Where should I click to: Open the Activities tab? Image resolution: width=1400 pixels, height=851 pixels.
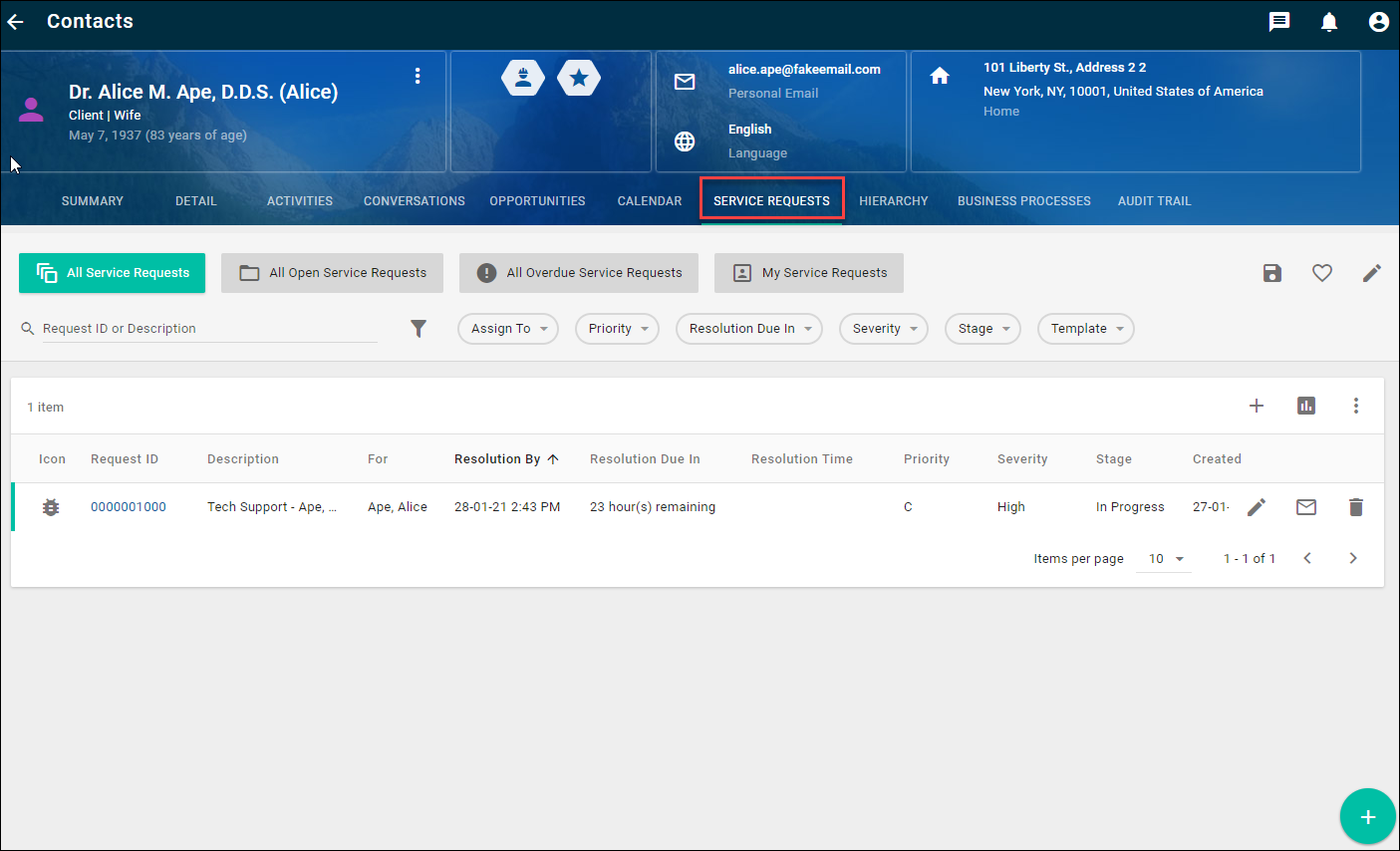(300, 201)
